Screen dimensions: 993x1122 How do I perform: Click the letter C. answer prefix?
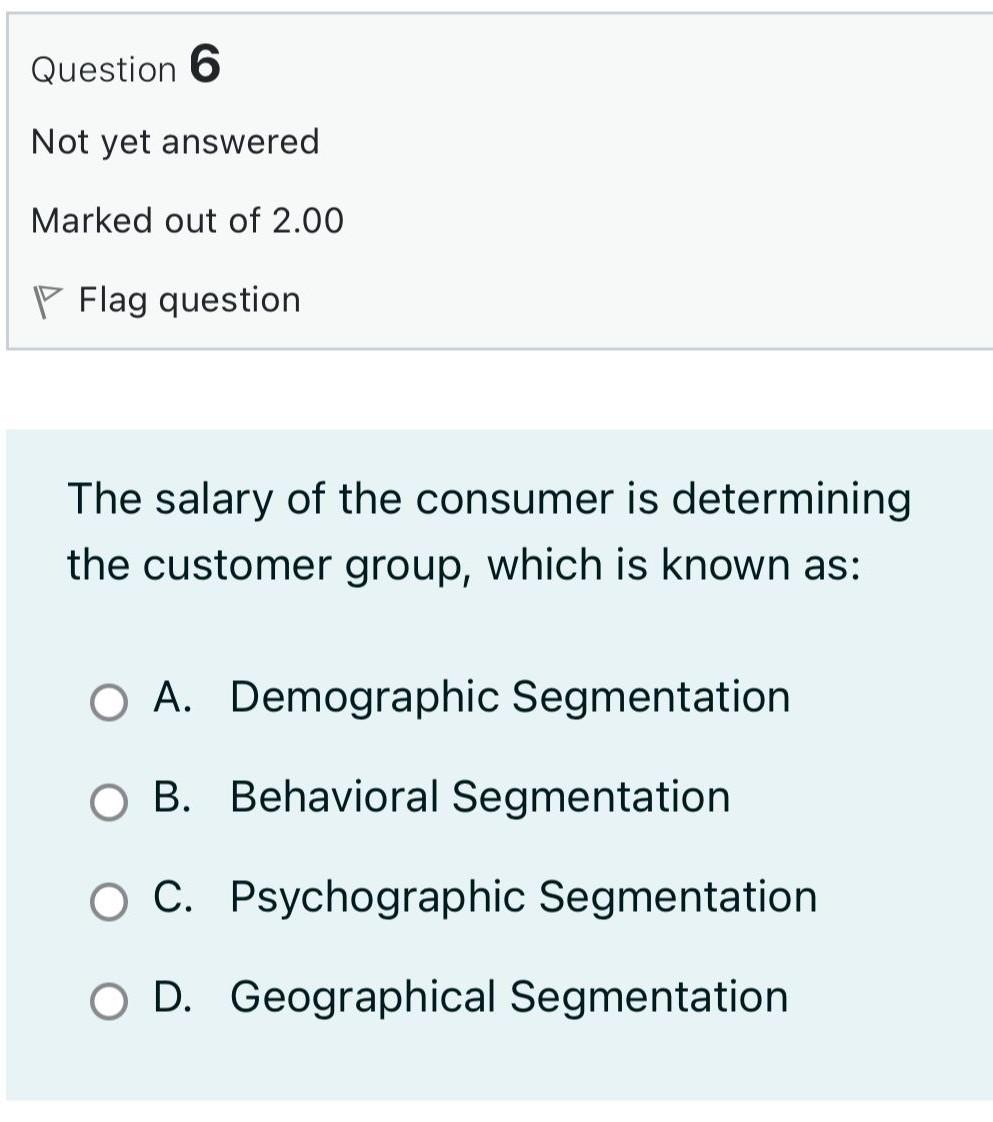click(172, 896)
